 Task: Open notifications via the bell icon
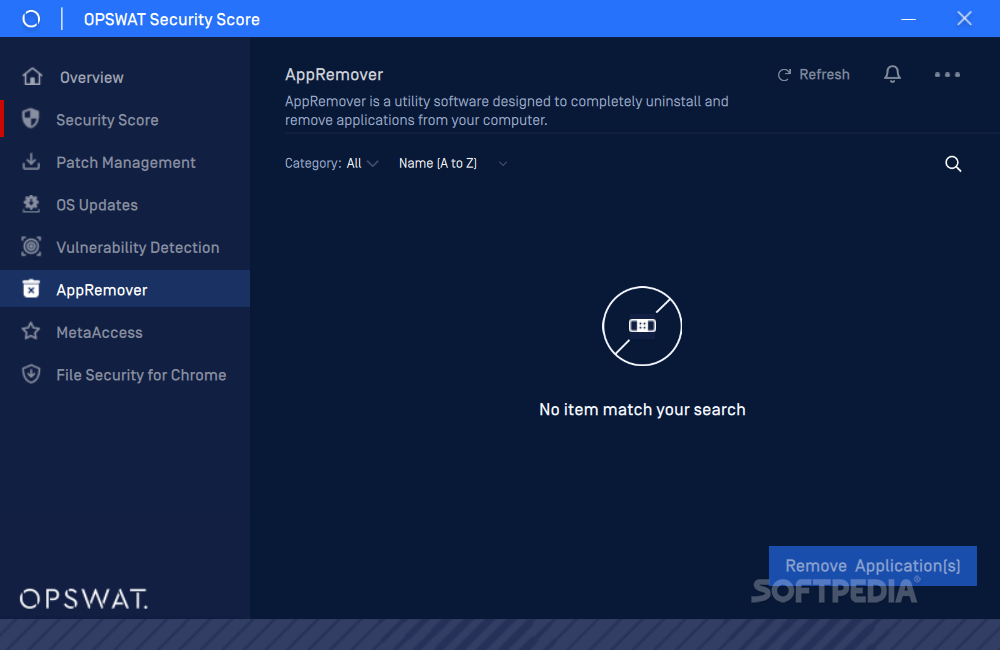click(x=892, y=74)
